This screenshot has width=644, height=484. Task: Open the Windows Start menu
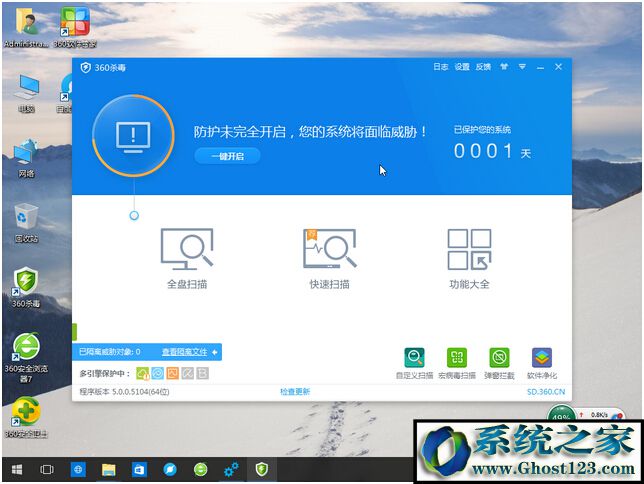click(16, 469)
